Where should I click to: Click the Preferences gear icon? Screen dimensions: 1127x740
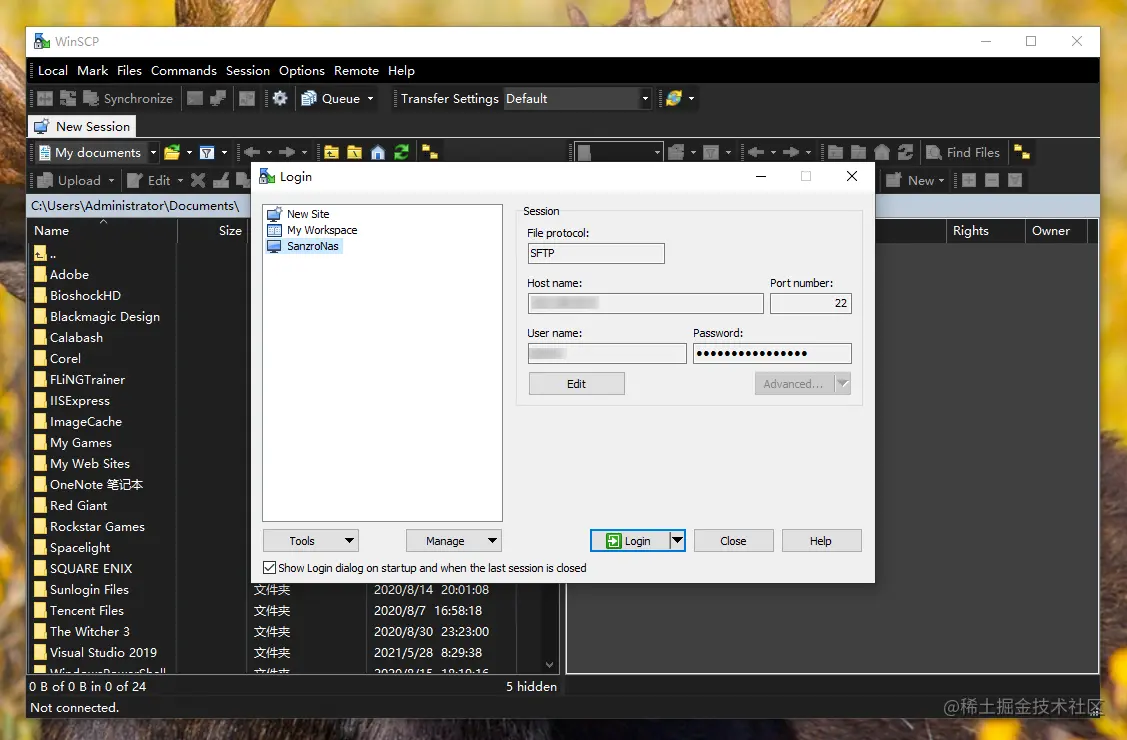(x=280, y=98)
